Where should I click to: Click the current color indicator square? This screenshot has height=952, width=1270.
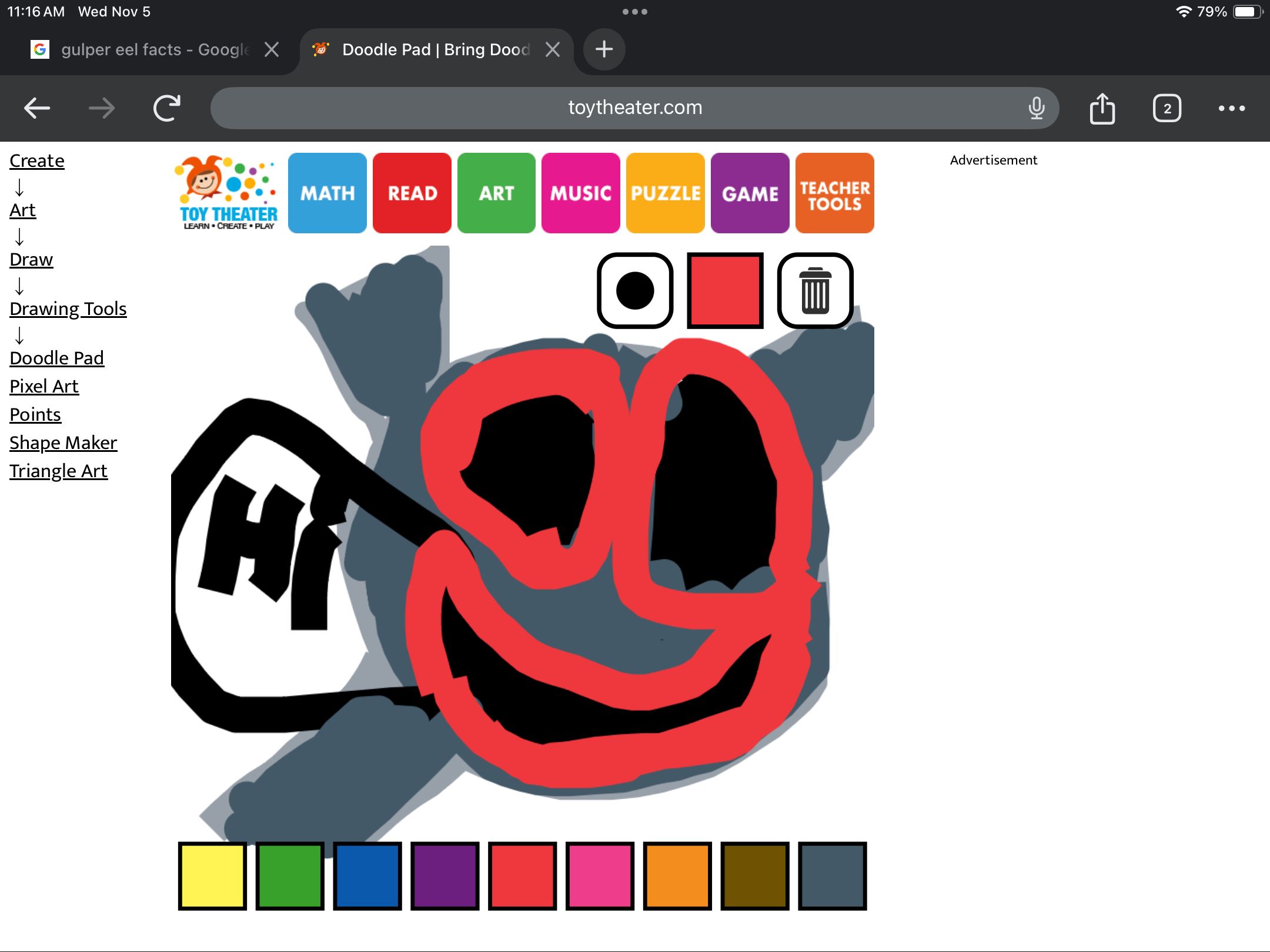coord(725,290)
